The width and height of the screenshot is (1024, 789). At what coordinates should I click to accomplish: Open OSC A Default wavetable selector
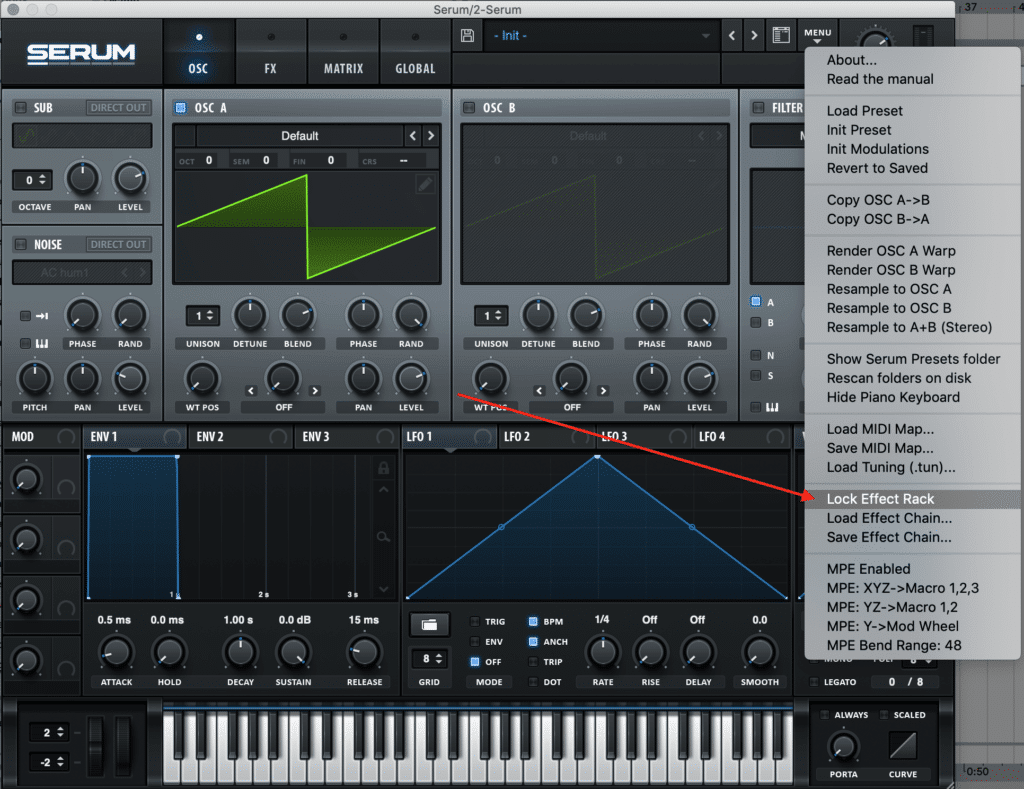click(x=300, y=136)
